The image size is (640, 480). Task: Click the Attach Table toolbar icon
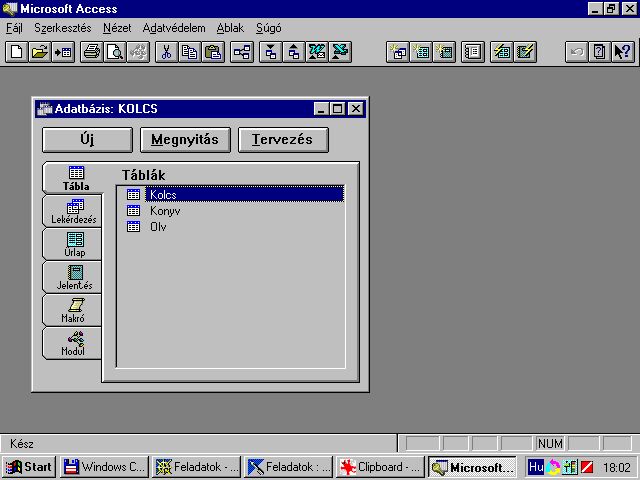[x=63, y=52]
